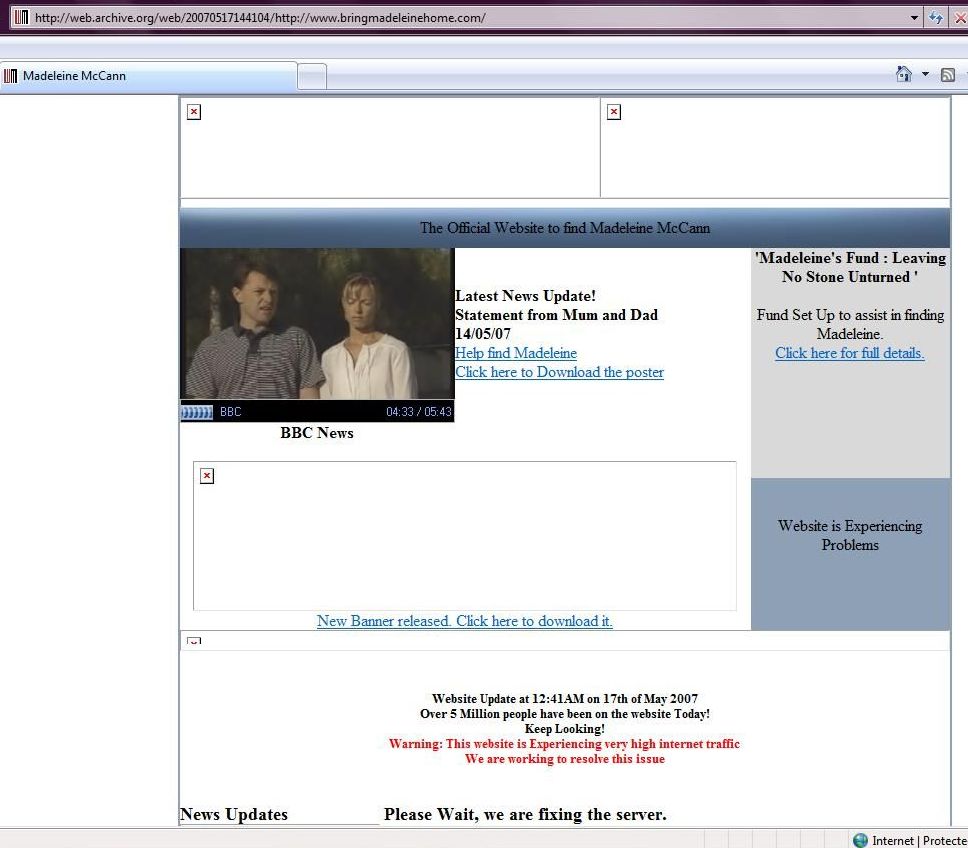Viewport: 968px width, 848px height.
Task: Click the Home icon in toolbar
Action: [x=904, y=75]
